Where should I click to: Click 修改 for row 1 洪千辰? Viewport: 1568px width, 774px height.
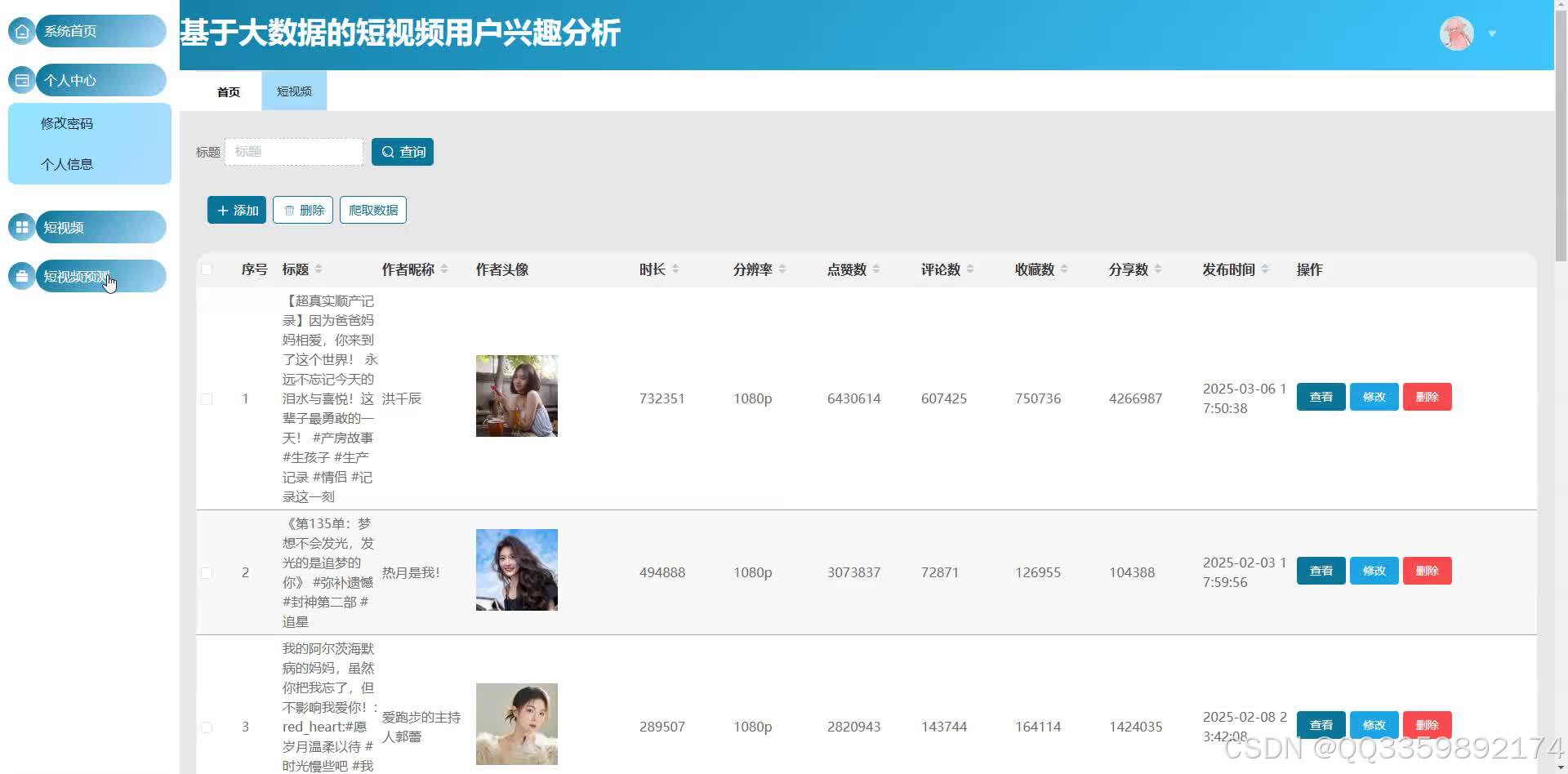click(1374, 397)
